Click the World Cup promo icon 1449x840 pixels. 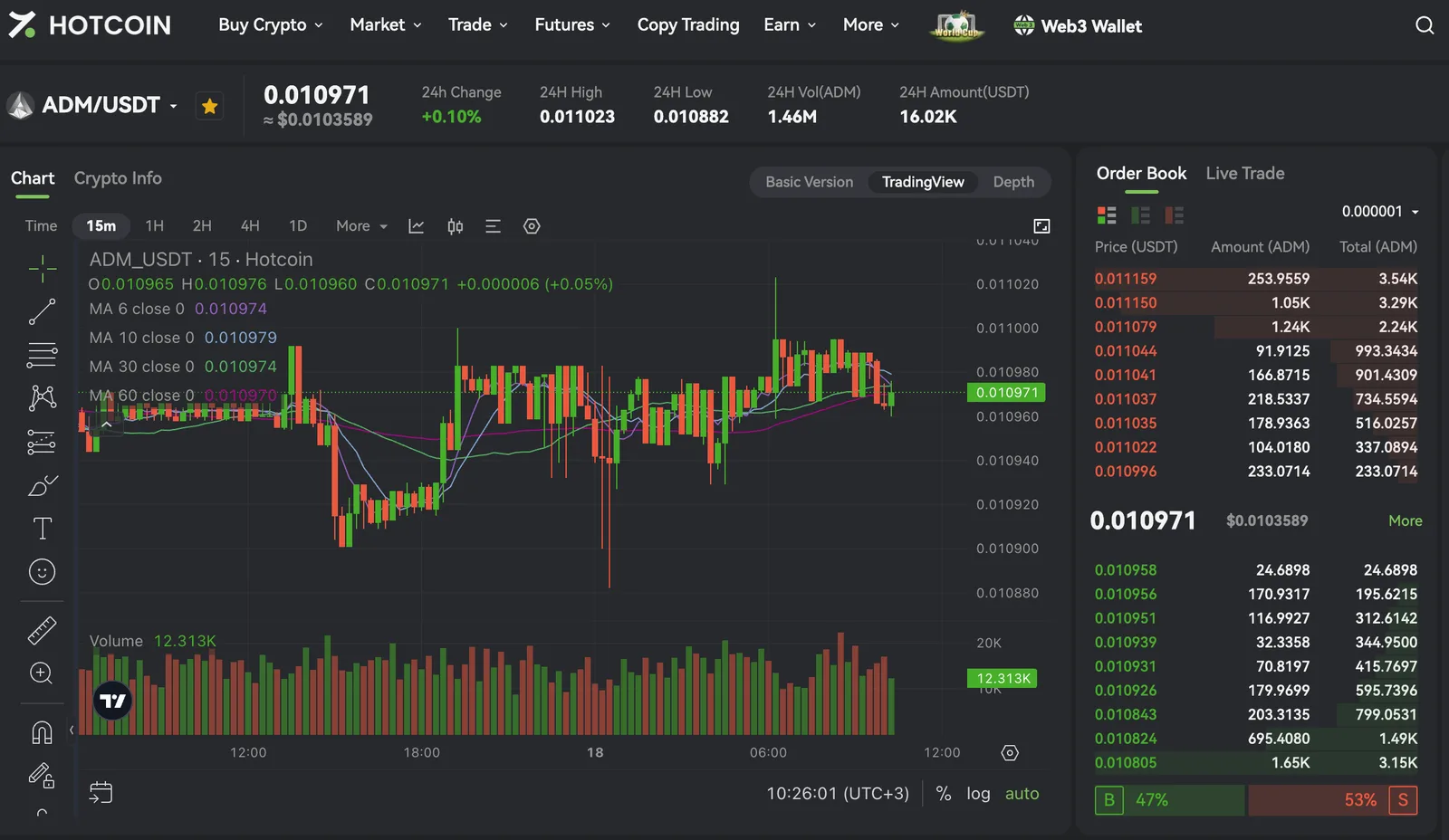click(956, 25)
